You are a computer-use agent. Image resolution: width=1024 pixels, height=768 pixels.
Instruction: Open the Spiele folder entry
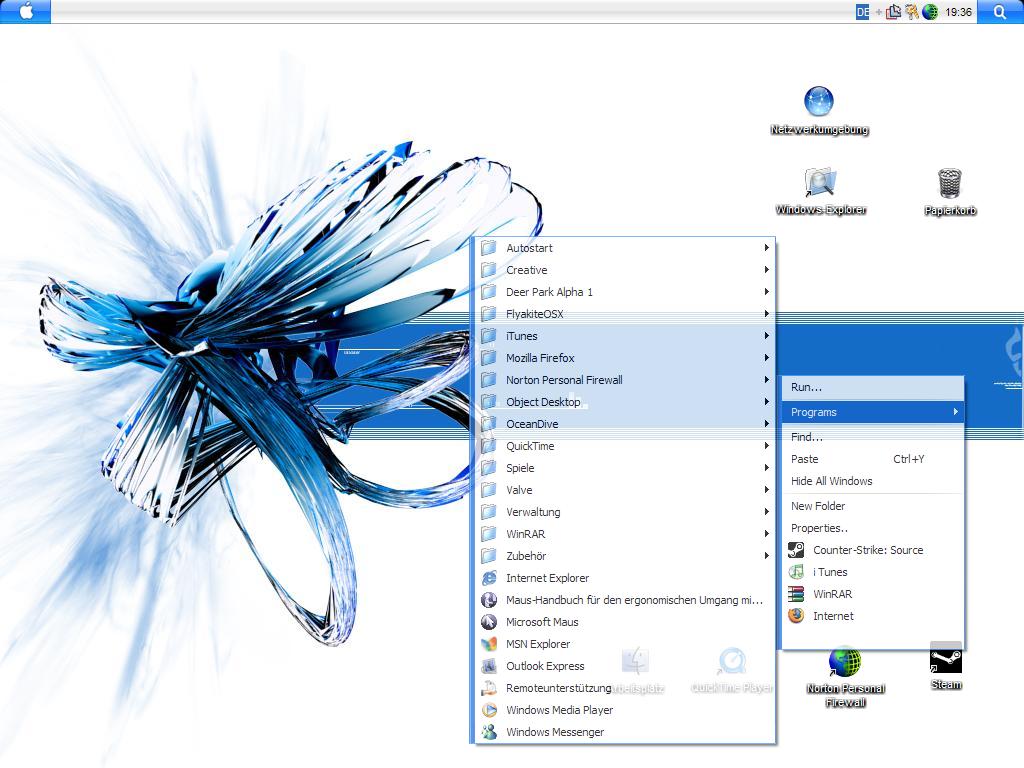coord(625,468)
